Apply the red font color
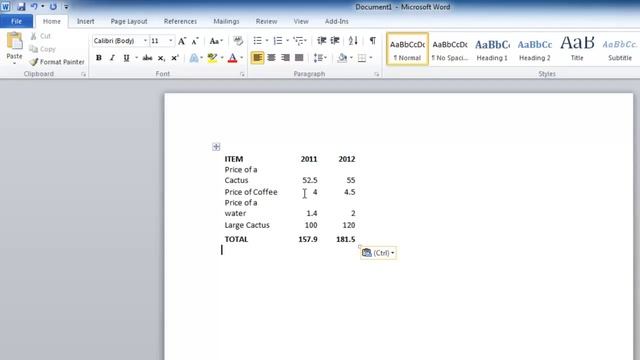This screenshot has height=360, width=640. (233, 58)
